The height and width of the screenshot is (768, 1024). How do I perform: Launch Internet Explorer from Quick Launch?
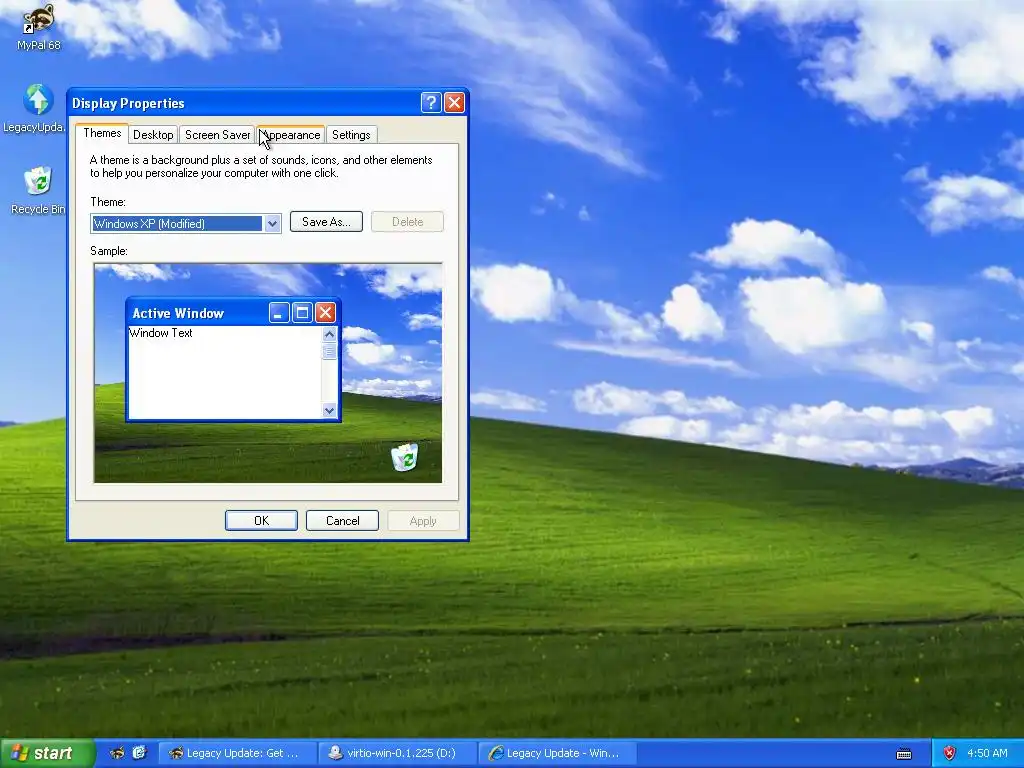click(x=139, y=753)
